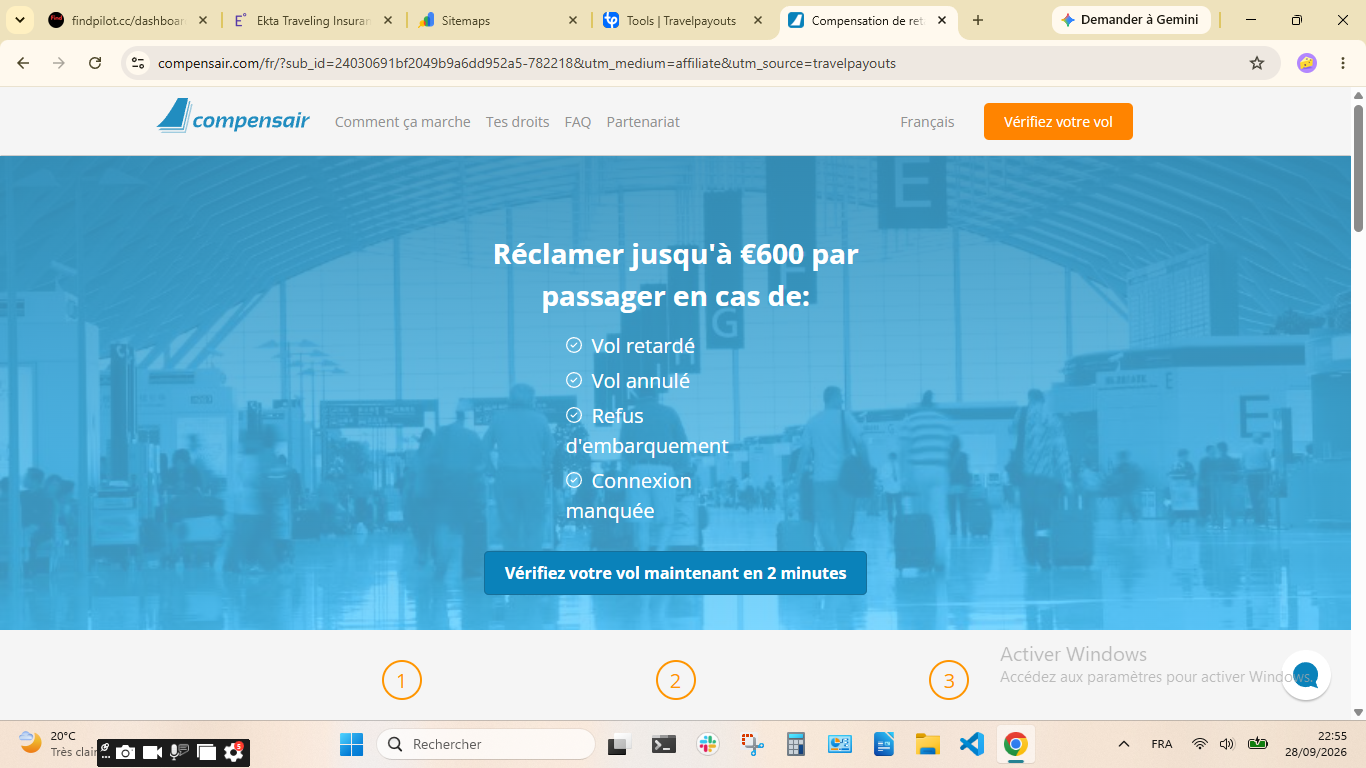Open the Partenariat link
The height and width of the screenshot is (768, 1366).
643,122
